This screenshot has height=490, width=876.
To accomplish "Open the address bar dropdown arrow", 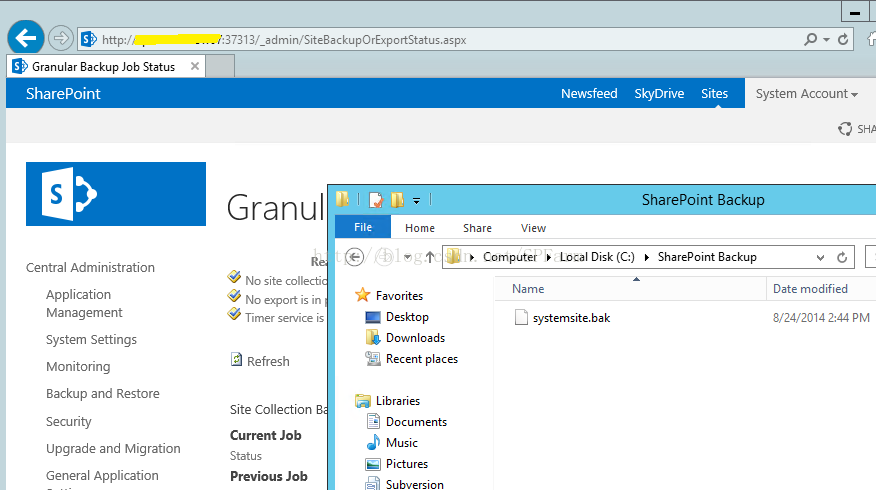I will (x=826, y=40).
